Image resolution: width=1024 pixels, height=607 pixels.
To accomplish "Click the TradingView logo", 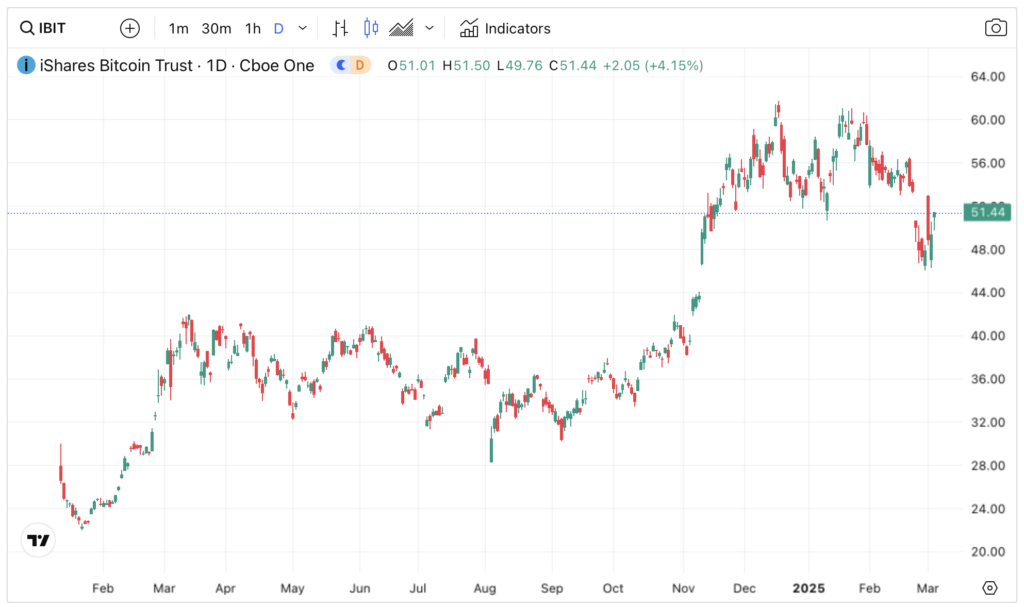I will pos(39,540).
